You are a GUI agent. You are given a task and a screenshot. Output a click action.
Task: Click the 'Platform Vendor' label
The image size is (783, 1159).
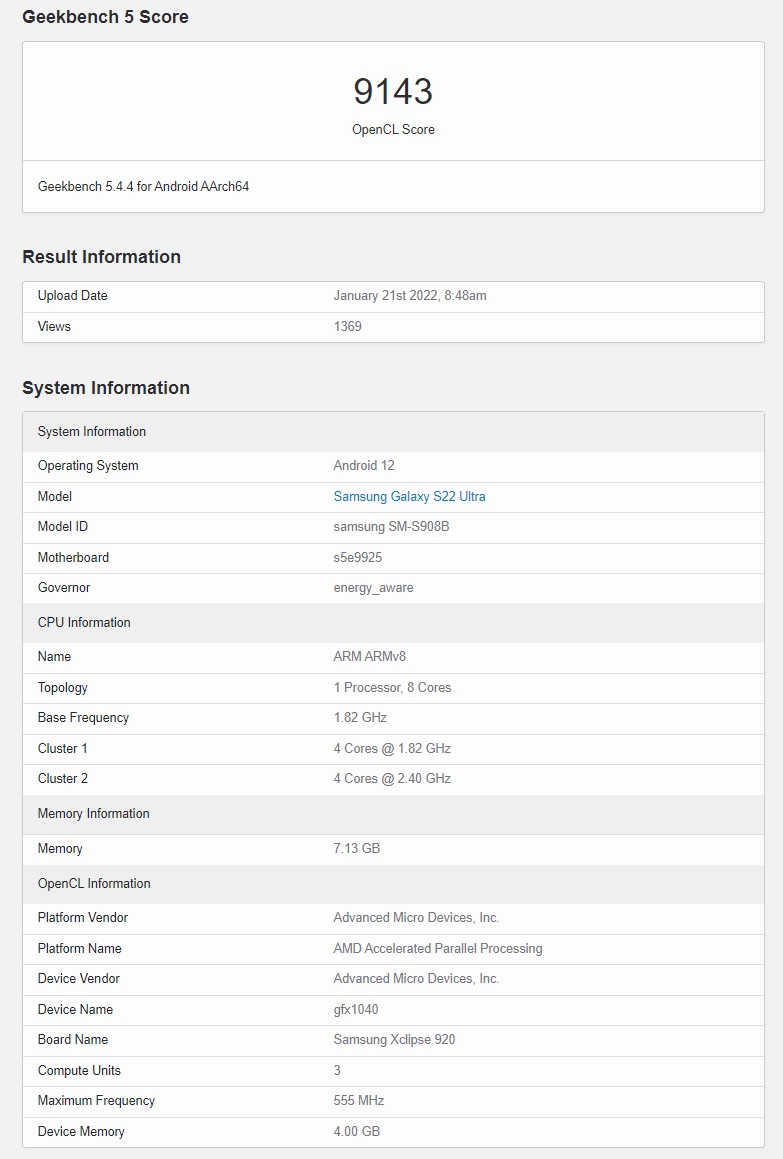[83, 917]
